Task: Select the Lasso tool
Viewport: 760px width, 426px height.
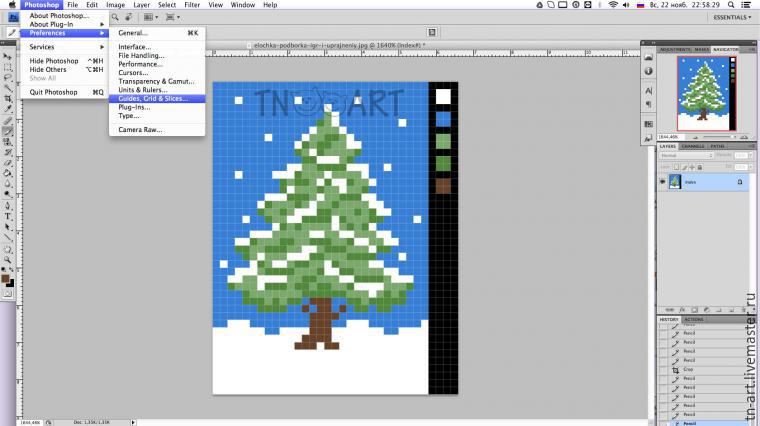Action: 8,77
